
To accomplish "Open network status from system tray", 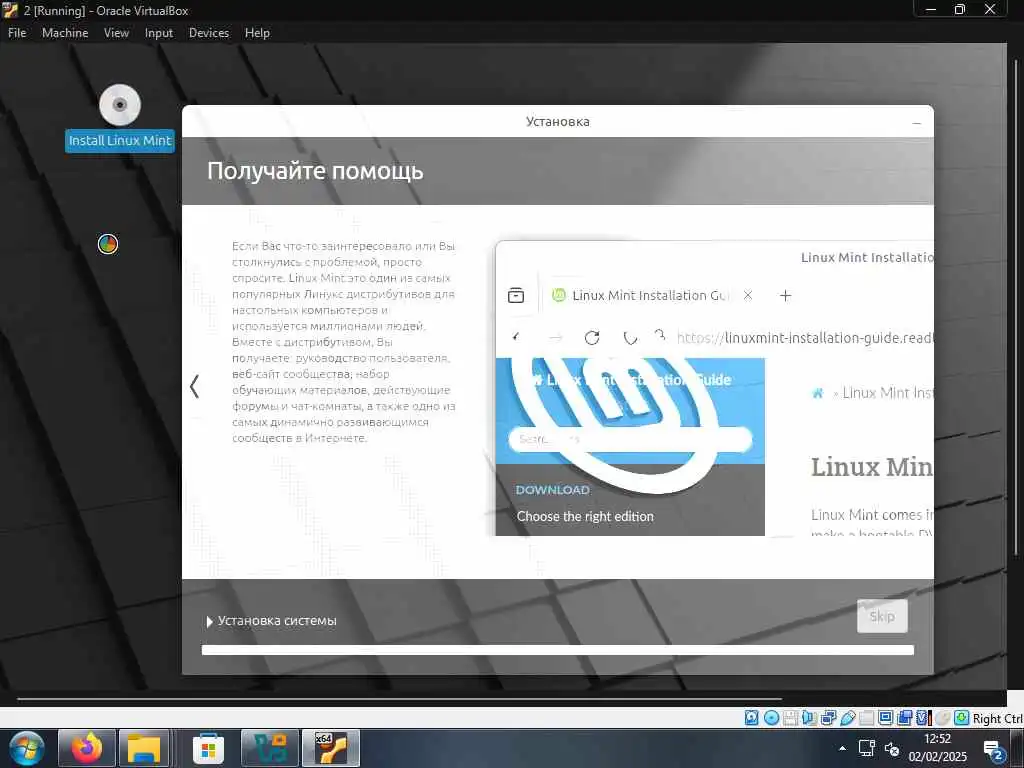I will coord(867,748).
